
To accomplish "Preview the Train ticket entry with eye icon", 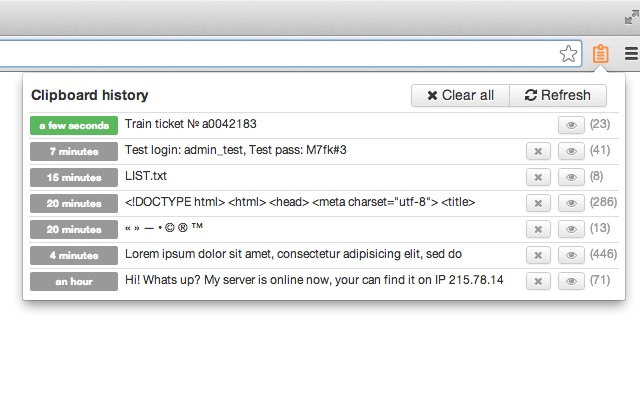I will 570,125.
